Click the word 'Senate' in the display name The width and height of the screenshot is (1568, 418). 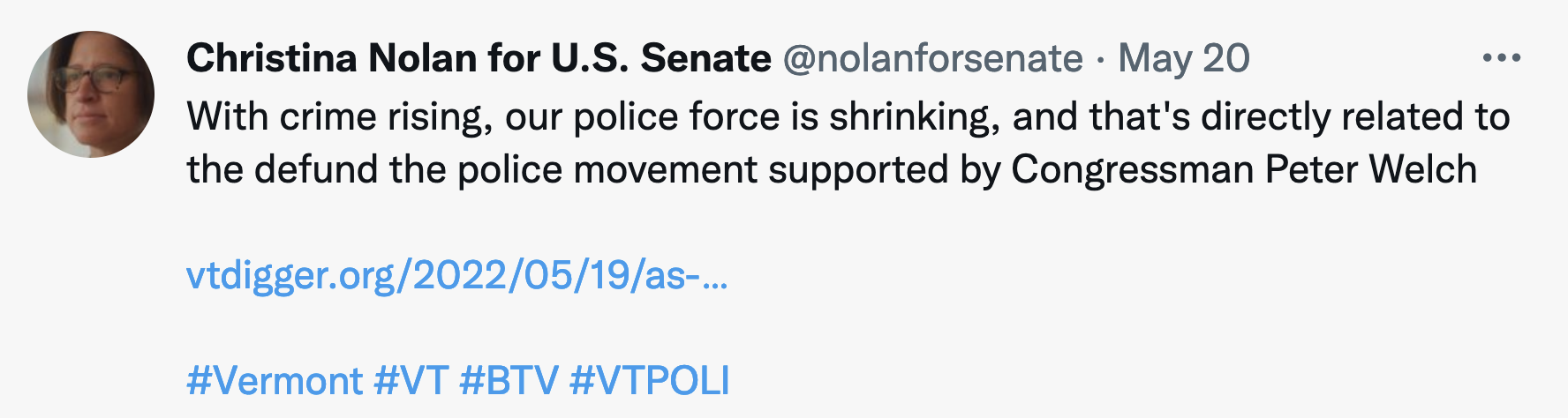point(705,59)
